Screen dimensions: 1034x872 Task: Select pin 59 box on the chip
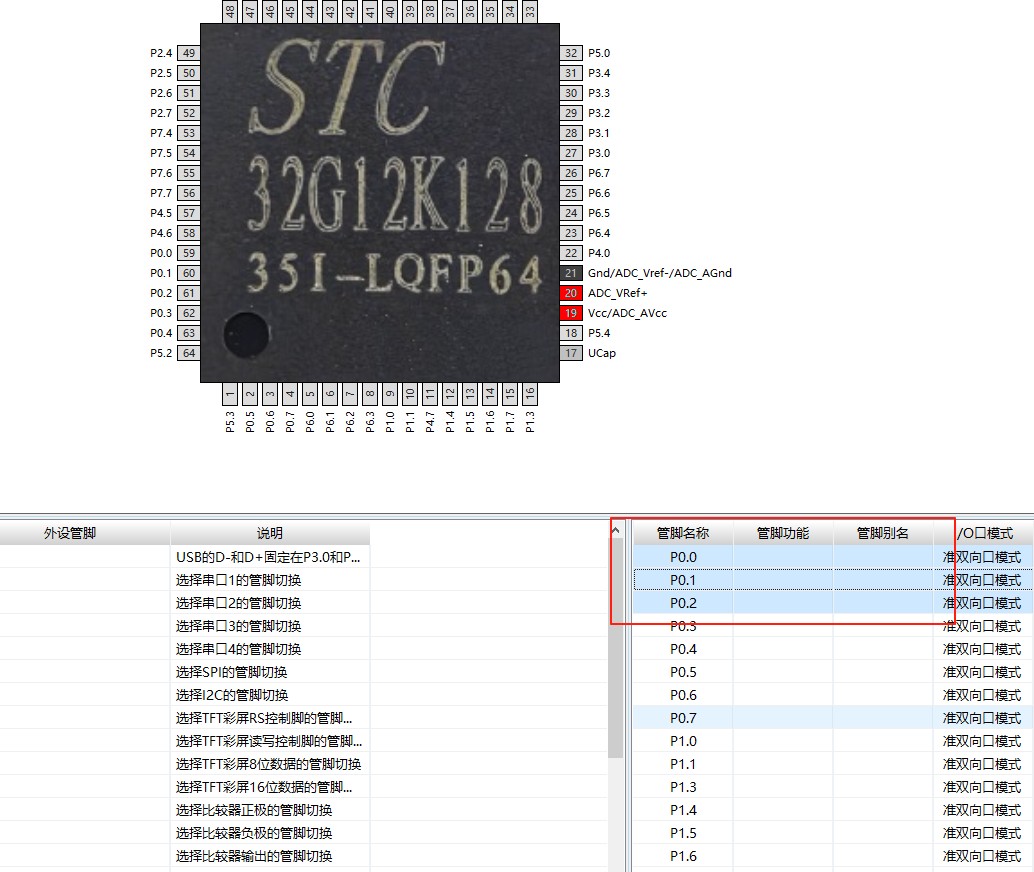[189, 253]
